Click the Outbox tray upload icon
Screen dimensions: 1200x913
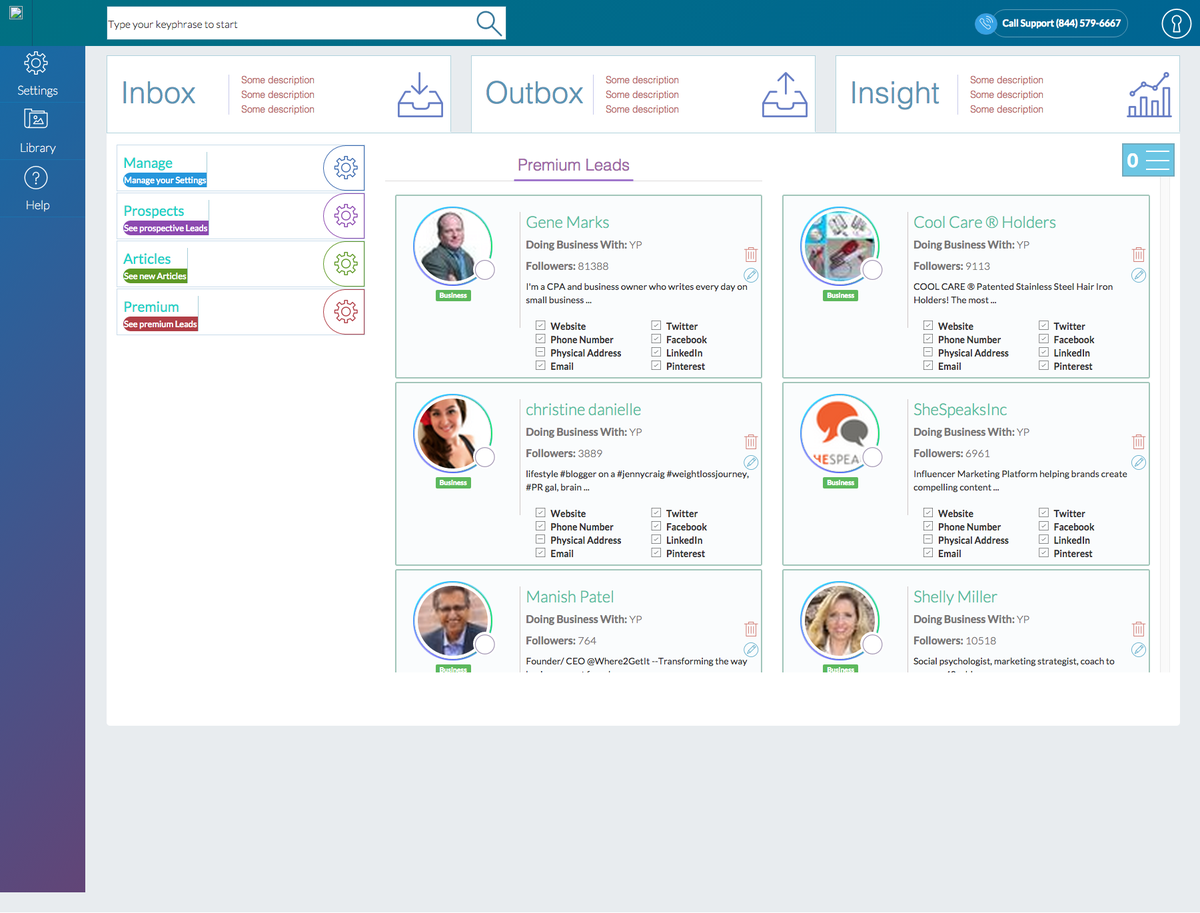click(x=784, y=94)
